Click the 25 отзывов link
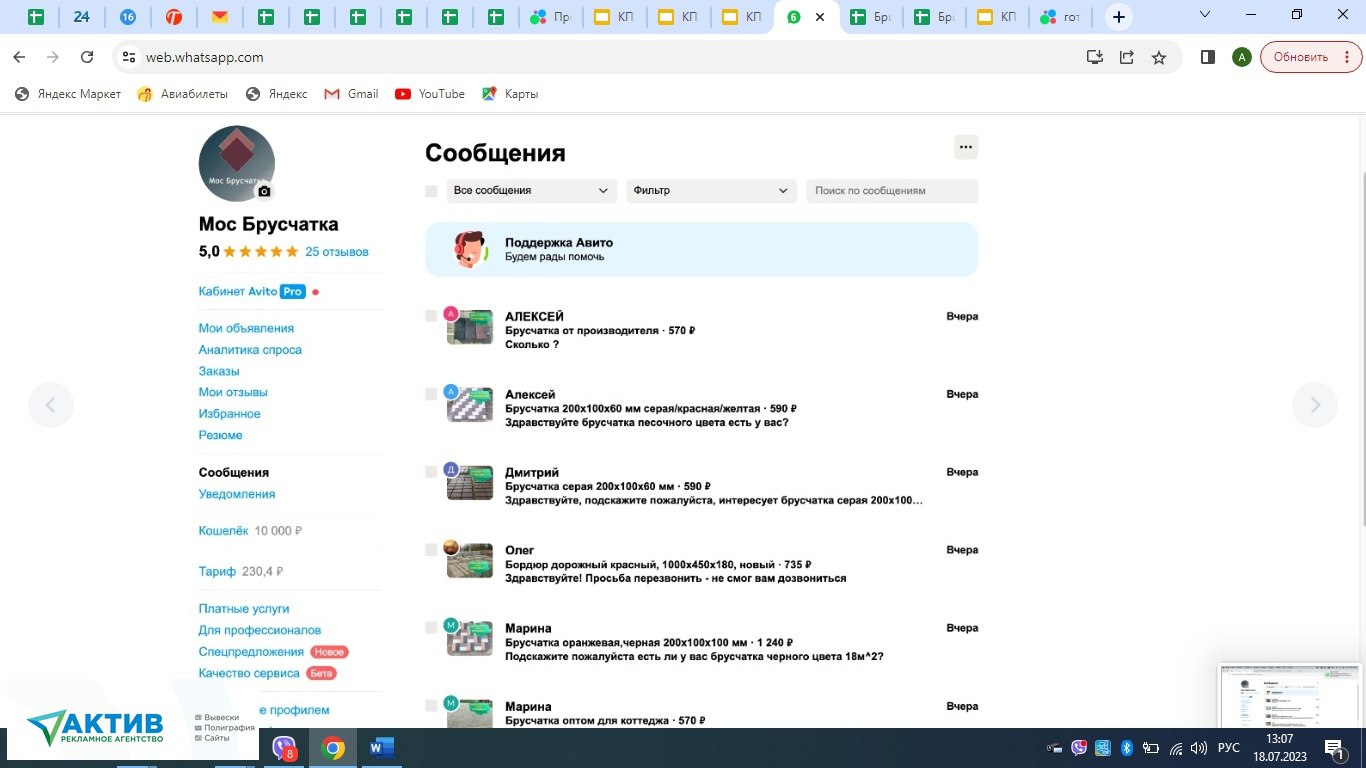Image resolution: width=1366 pixels, height=768 pixels. point(337,252)
